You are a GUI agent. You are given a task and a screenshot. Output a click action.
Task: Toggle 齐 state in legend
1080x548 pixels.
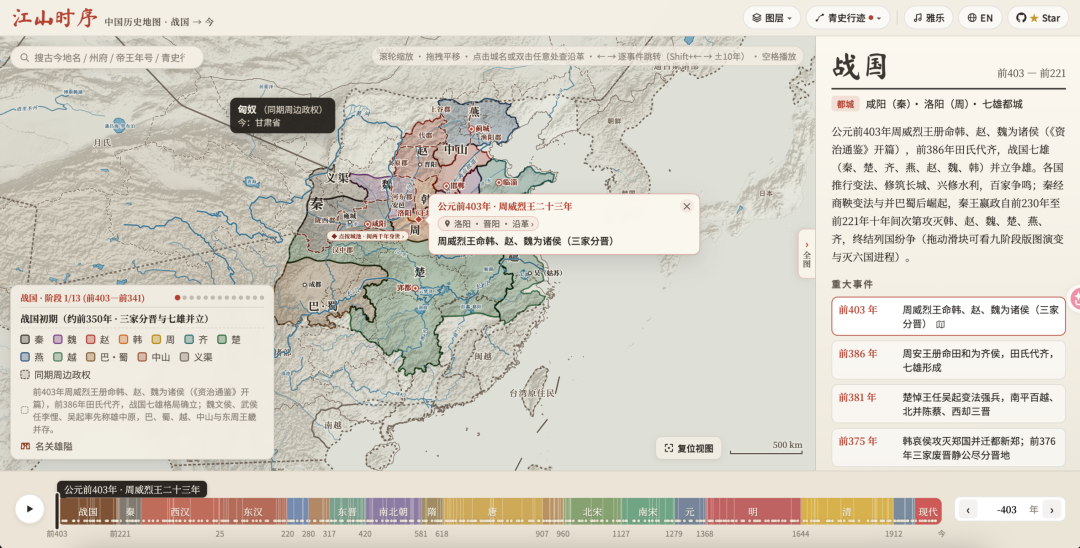tap(196, 339)
